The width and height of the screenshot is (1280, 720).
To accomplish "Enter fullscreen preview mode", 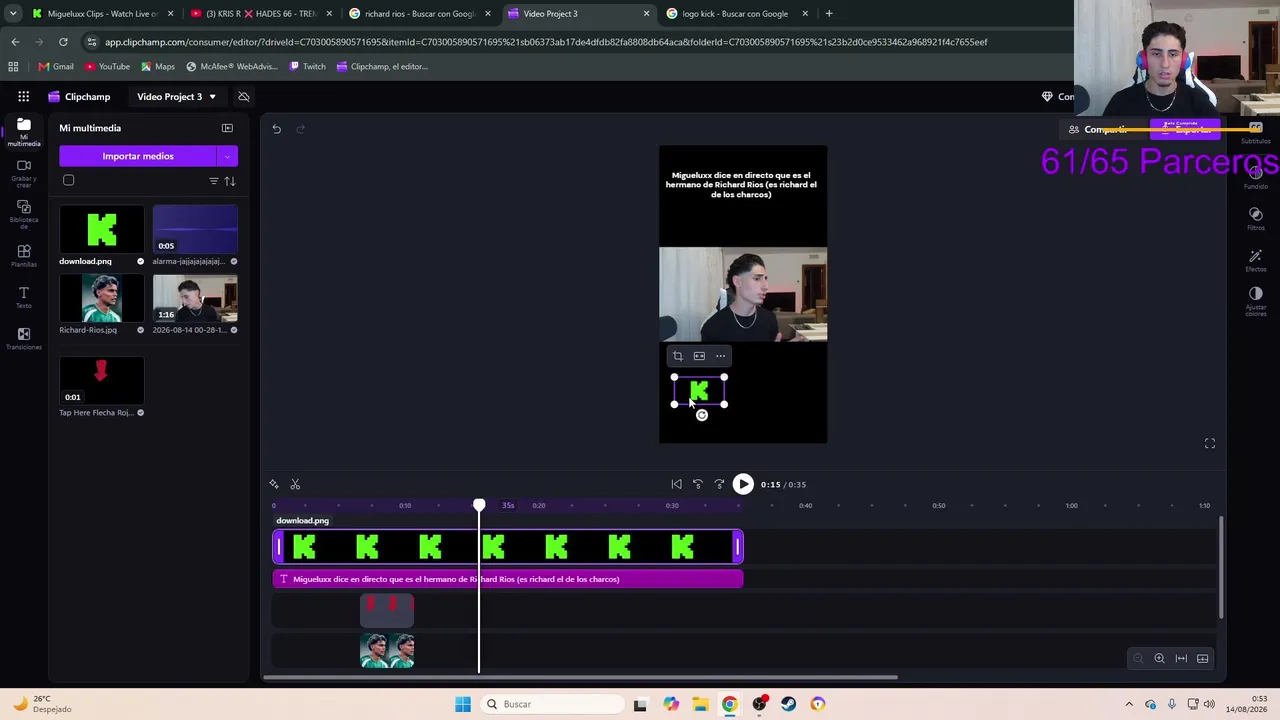I will (1210, 443).
